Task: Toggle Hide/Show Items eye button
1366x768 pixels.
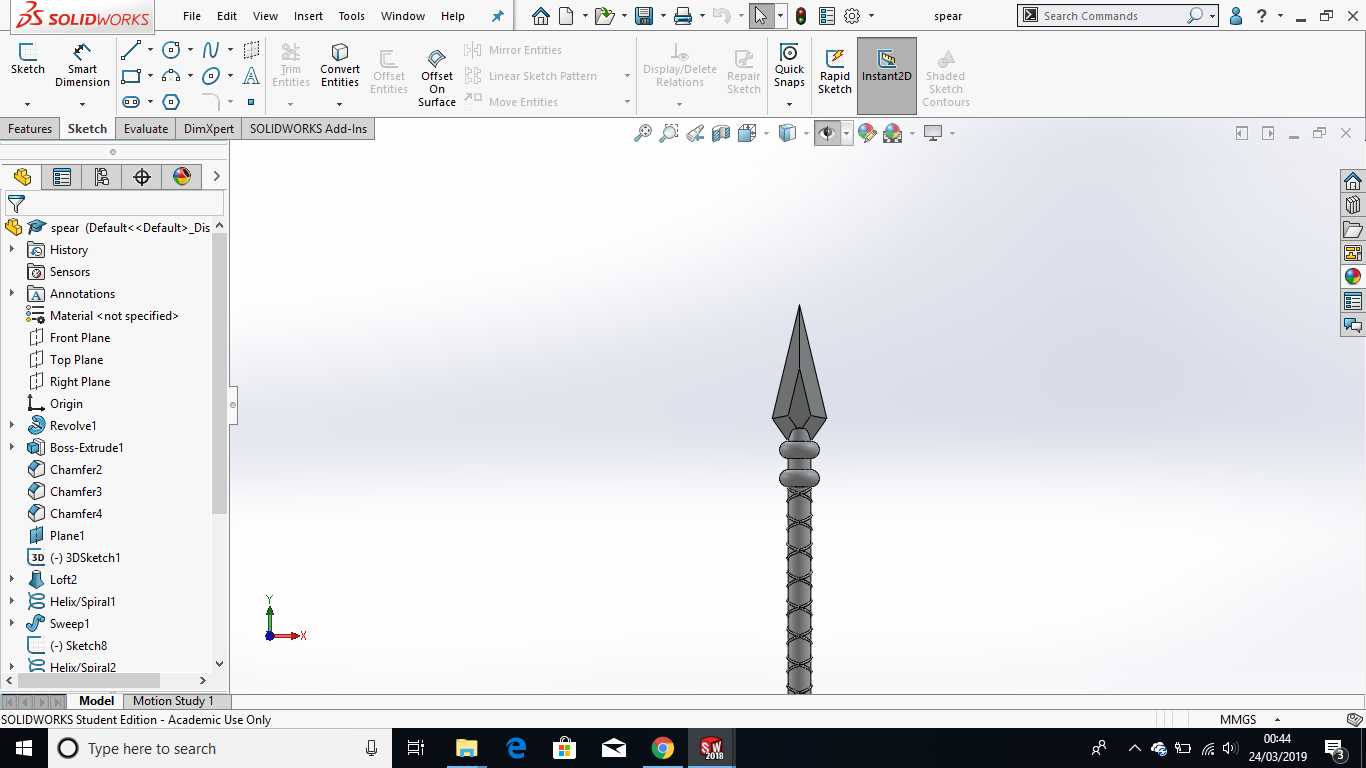Action: [827, 133]
